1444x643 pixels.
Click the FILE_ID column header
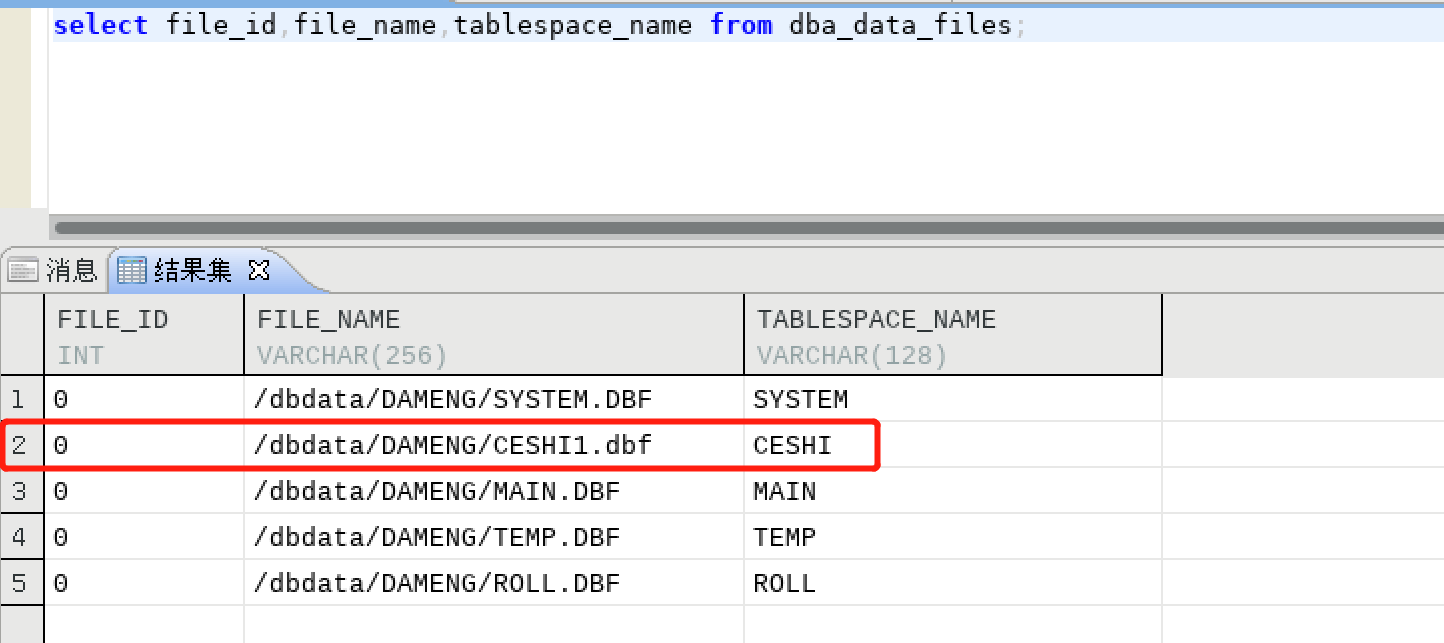(x=144, y=337)
